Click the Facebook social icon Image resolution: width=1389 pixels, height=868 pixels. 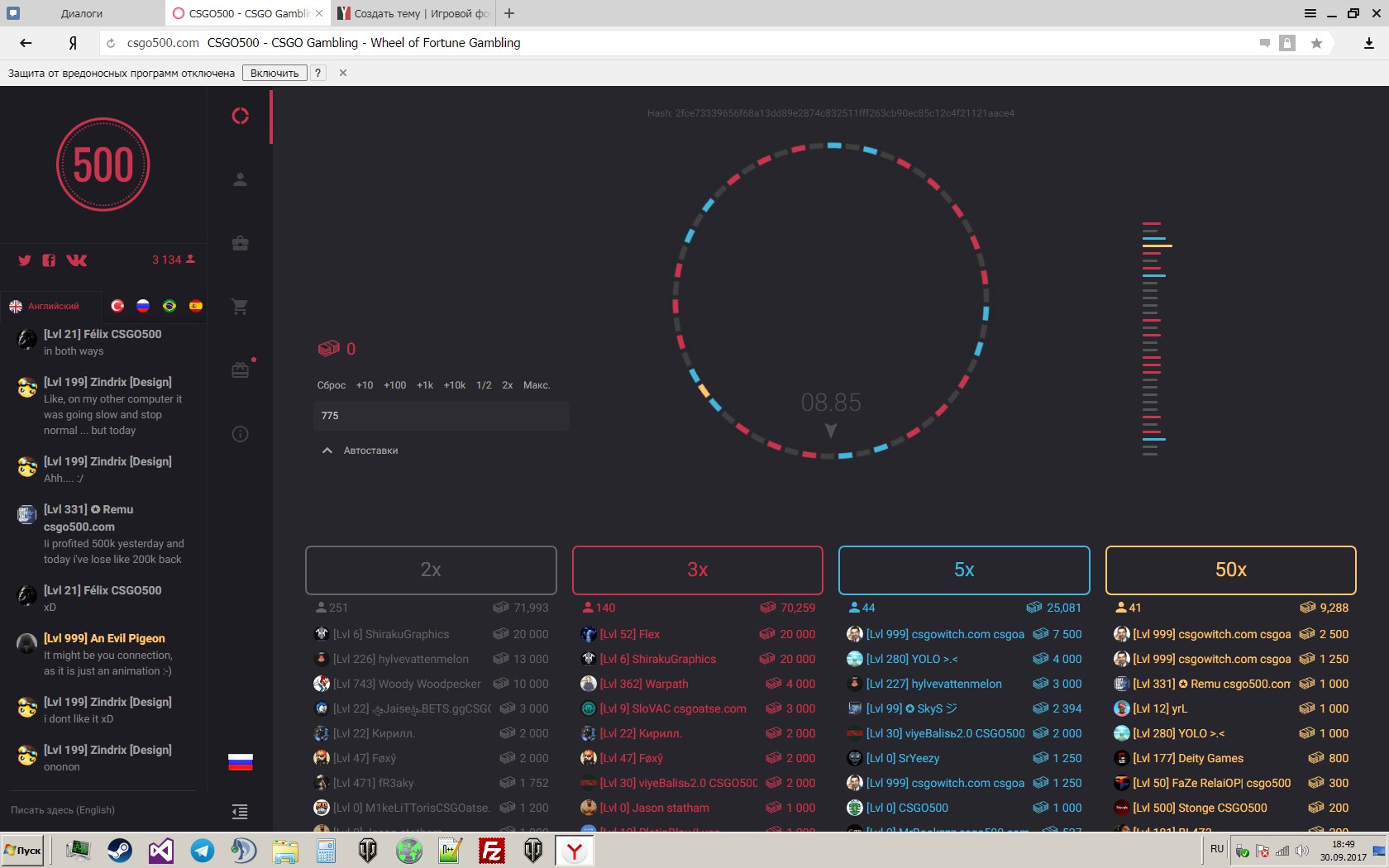pos(49,260)
